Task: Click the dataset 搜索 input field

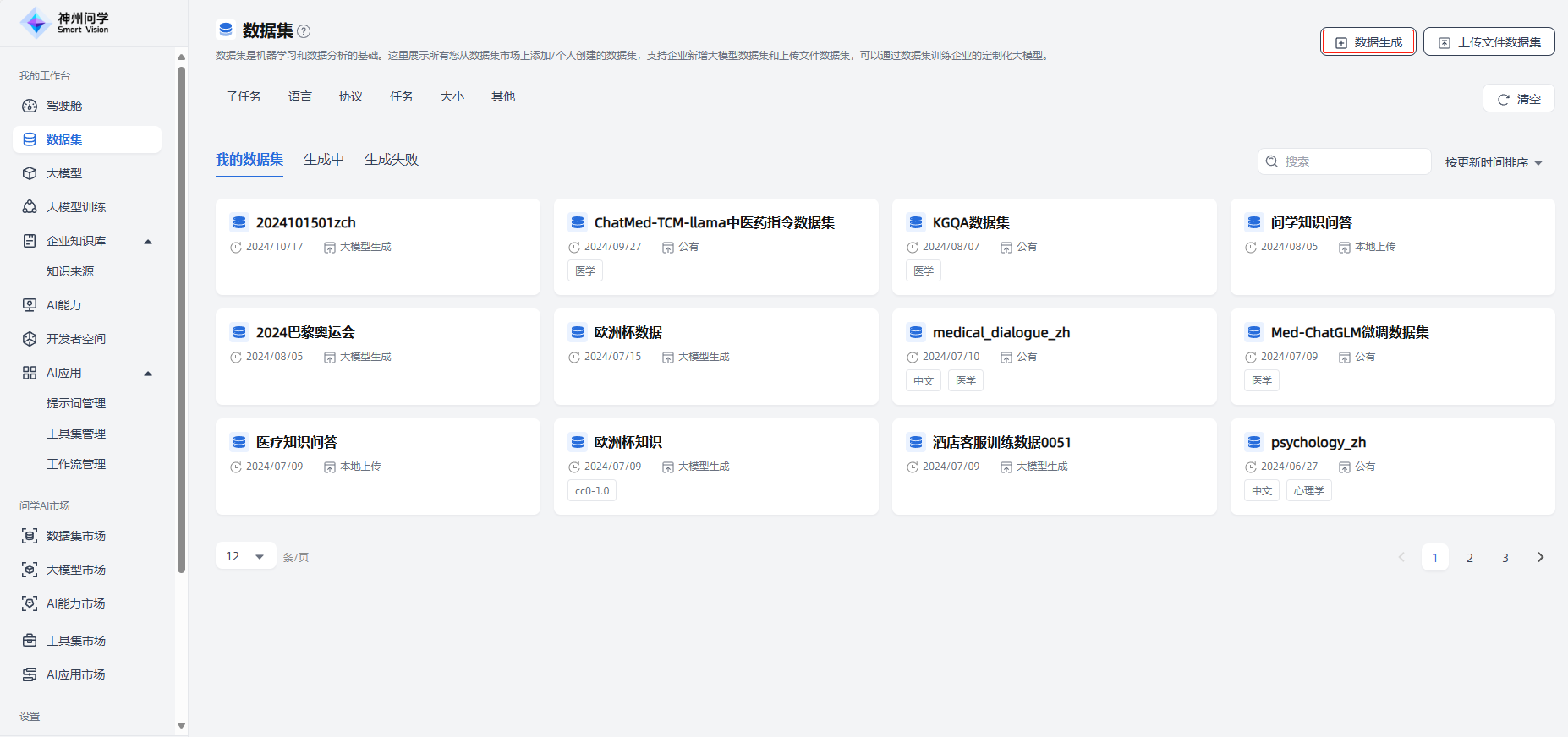Action: pos(1351,161)
